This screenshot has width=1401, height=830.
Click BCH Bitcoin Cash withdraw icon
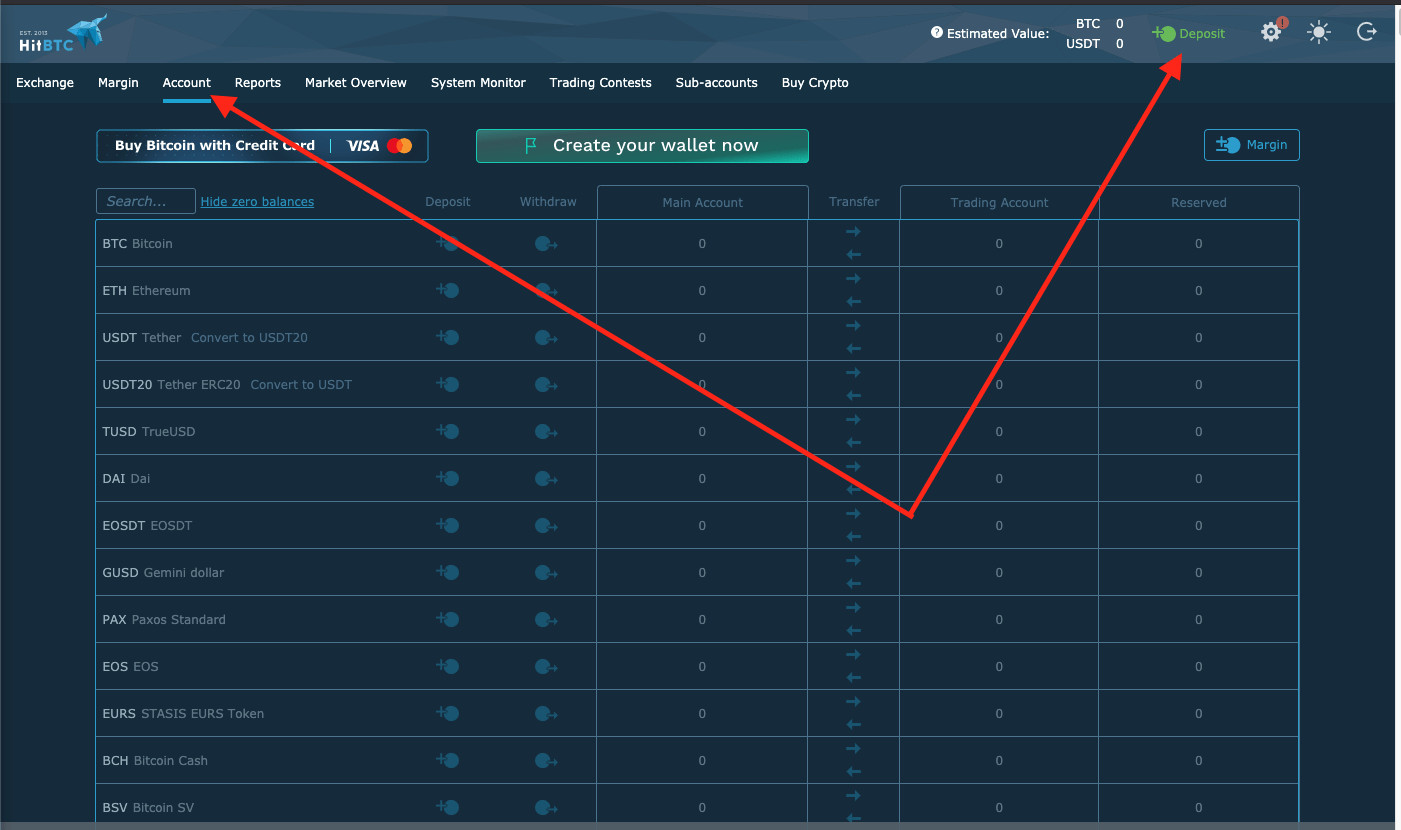[x=546, y=760]
